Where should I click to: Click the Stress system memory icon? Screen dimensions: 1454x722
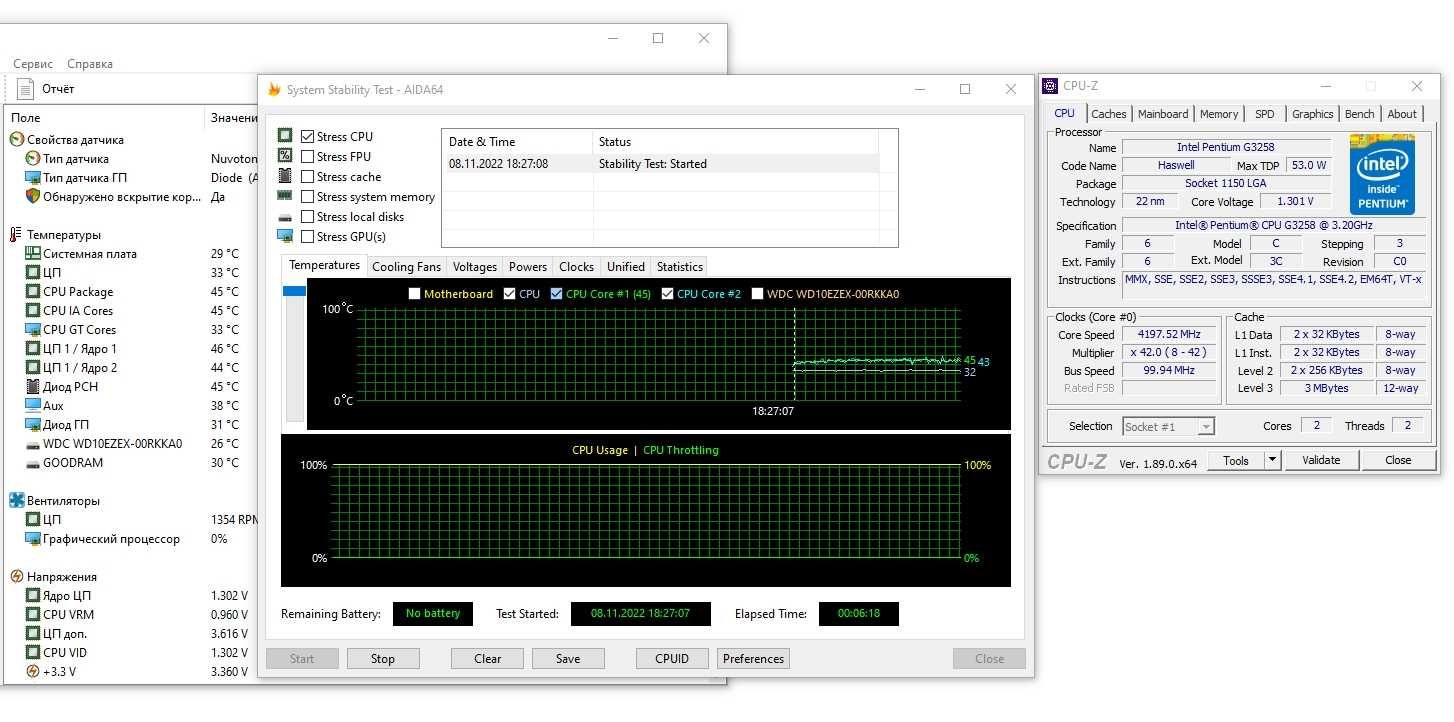(x=285, y=197)
